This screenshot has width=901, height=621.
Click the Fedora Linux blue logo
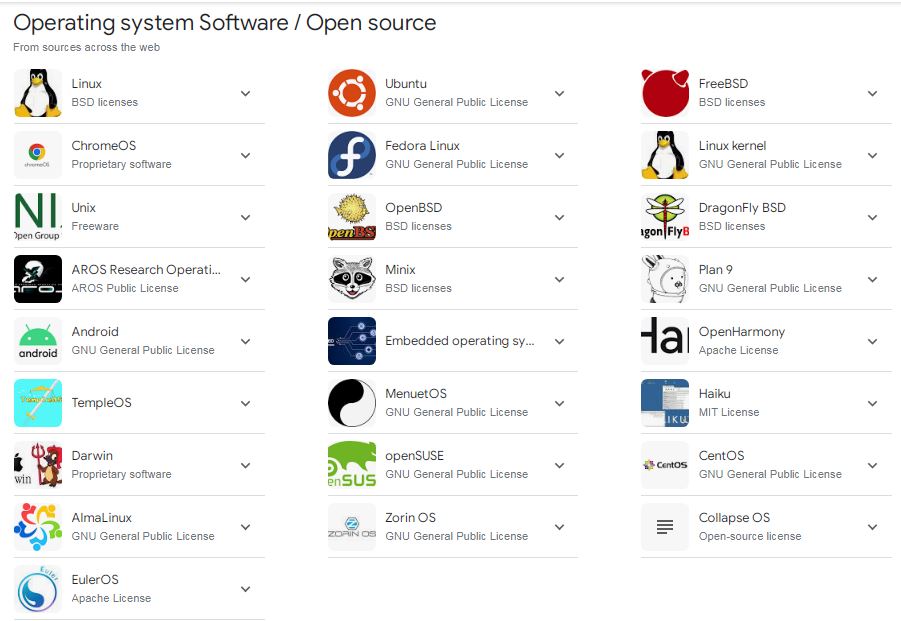[352, 155]
